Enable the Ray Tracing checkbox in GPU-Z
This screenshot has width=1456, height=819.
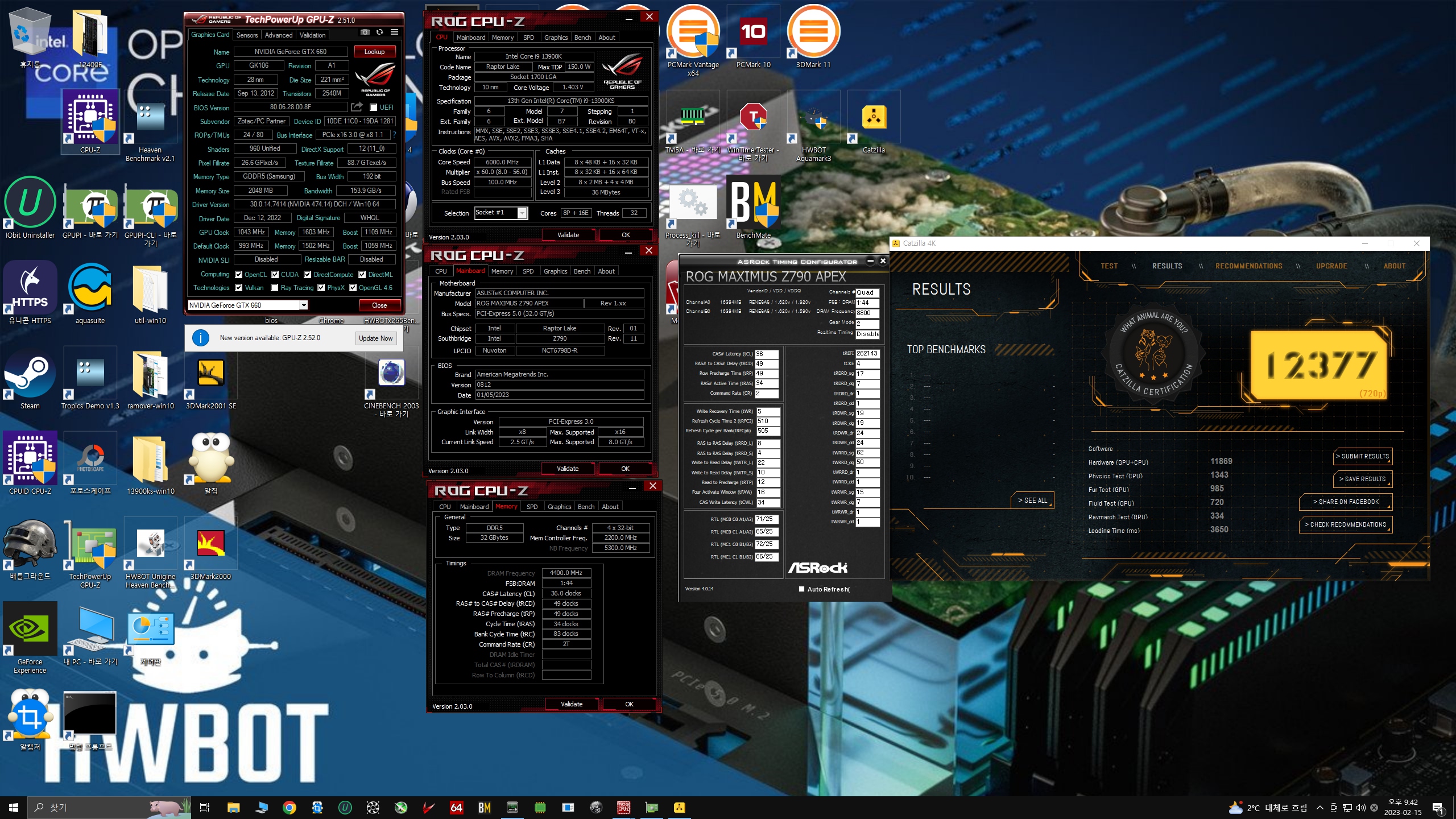(275, 288)
